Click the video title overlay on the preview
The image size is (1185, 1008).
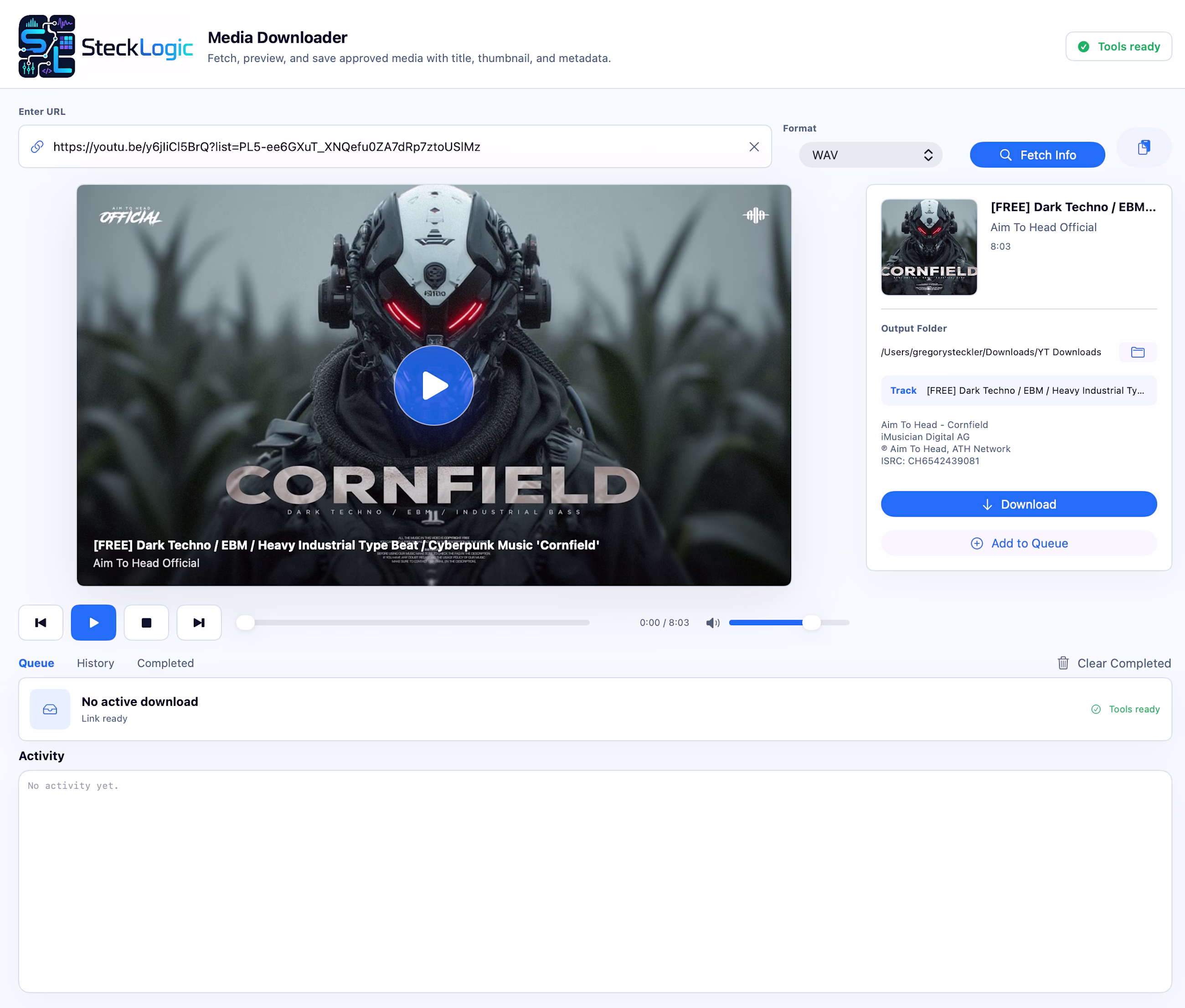[346, 545]
